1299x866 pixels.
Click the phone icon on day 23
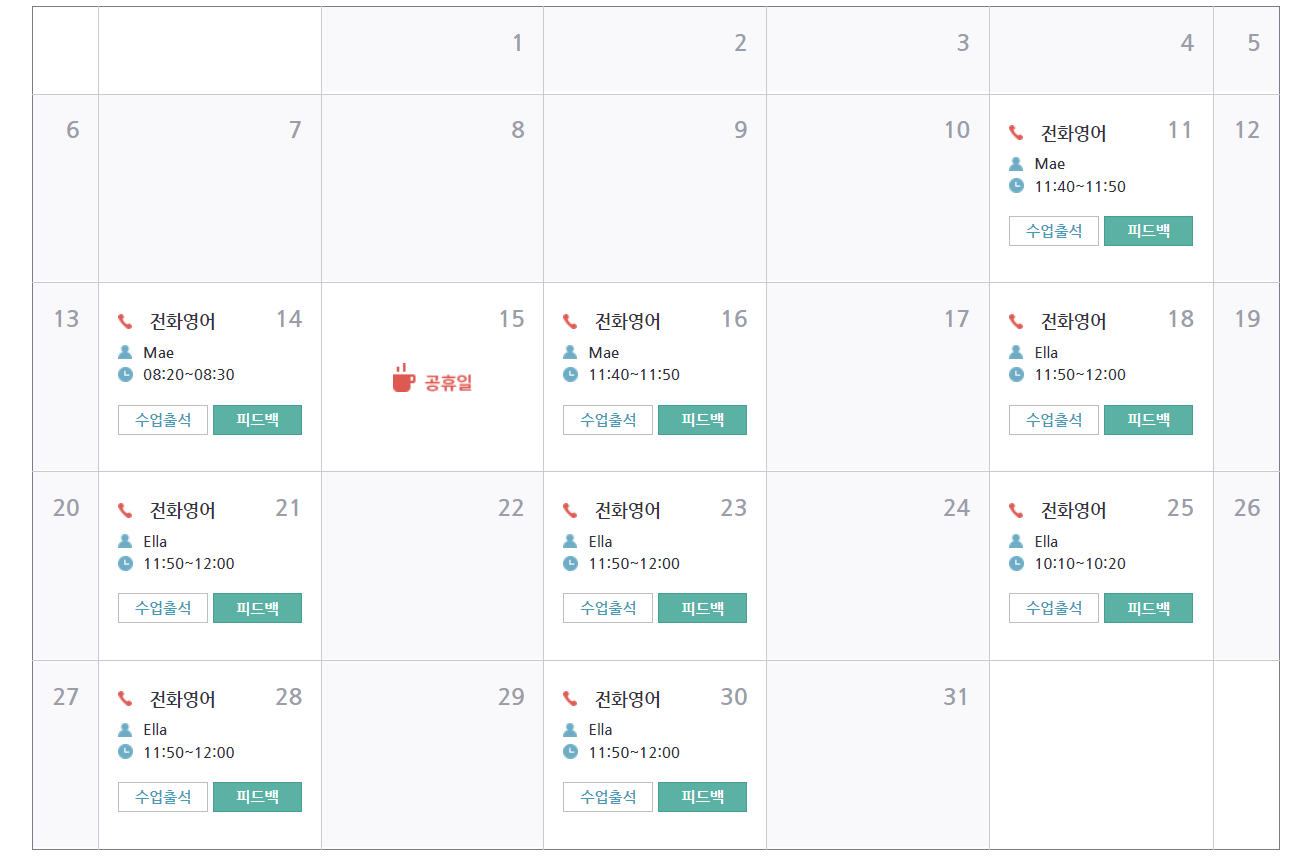click(570, 510)
